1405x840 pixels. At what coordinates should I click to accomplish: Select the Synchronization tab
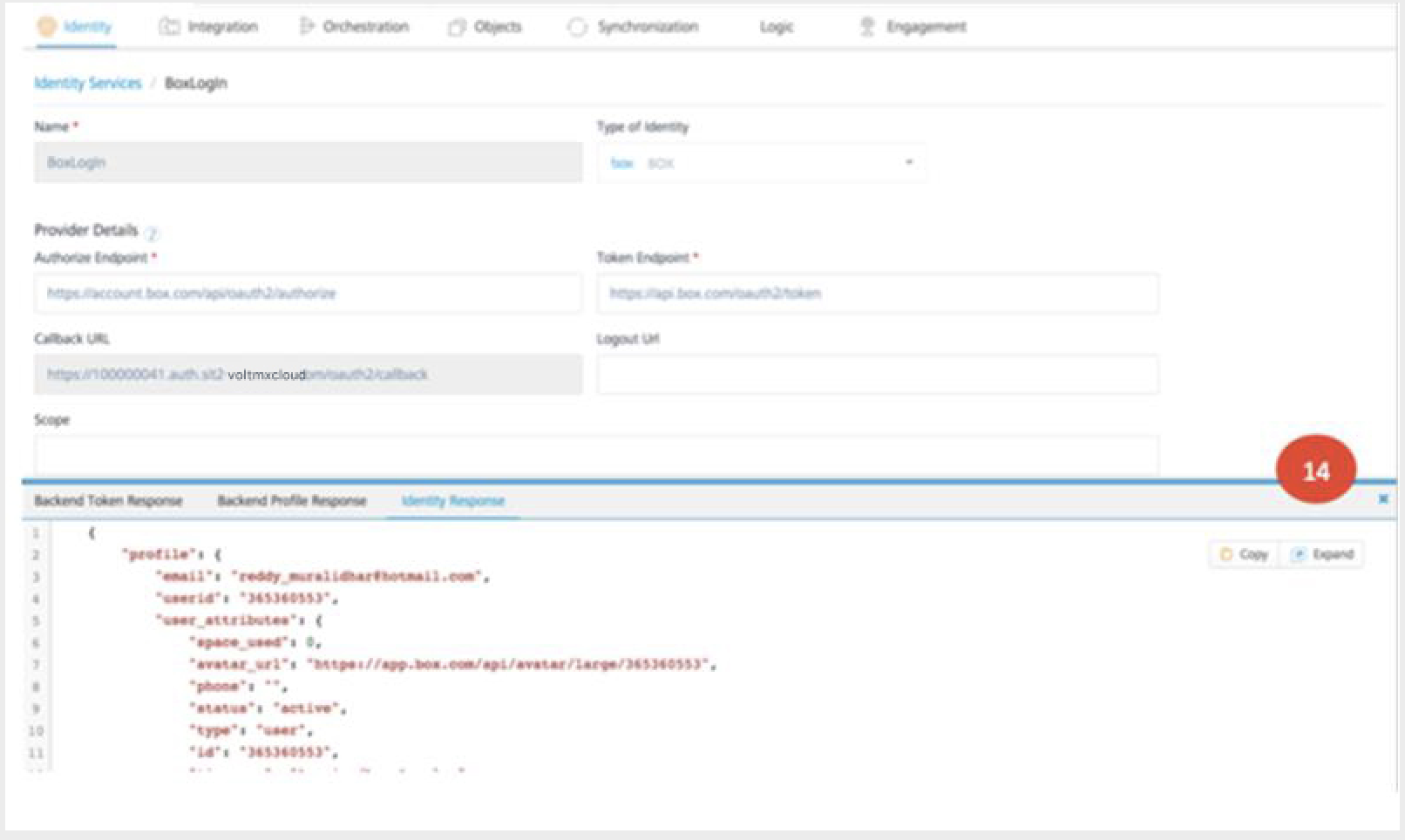pyautogui.click(x=634, y=26)
